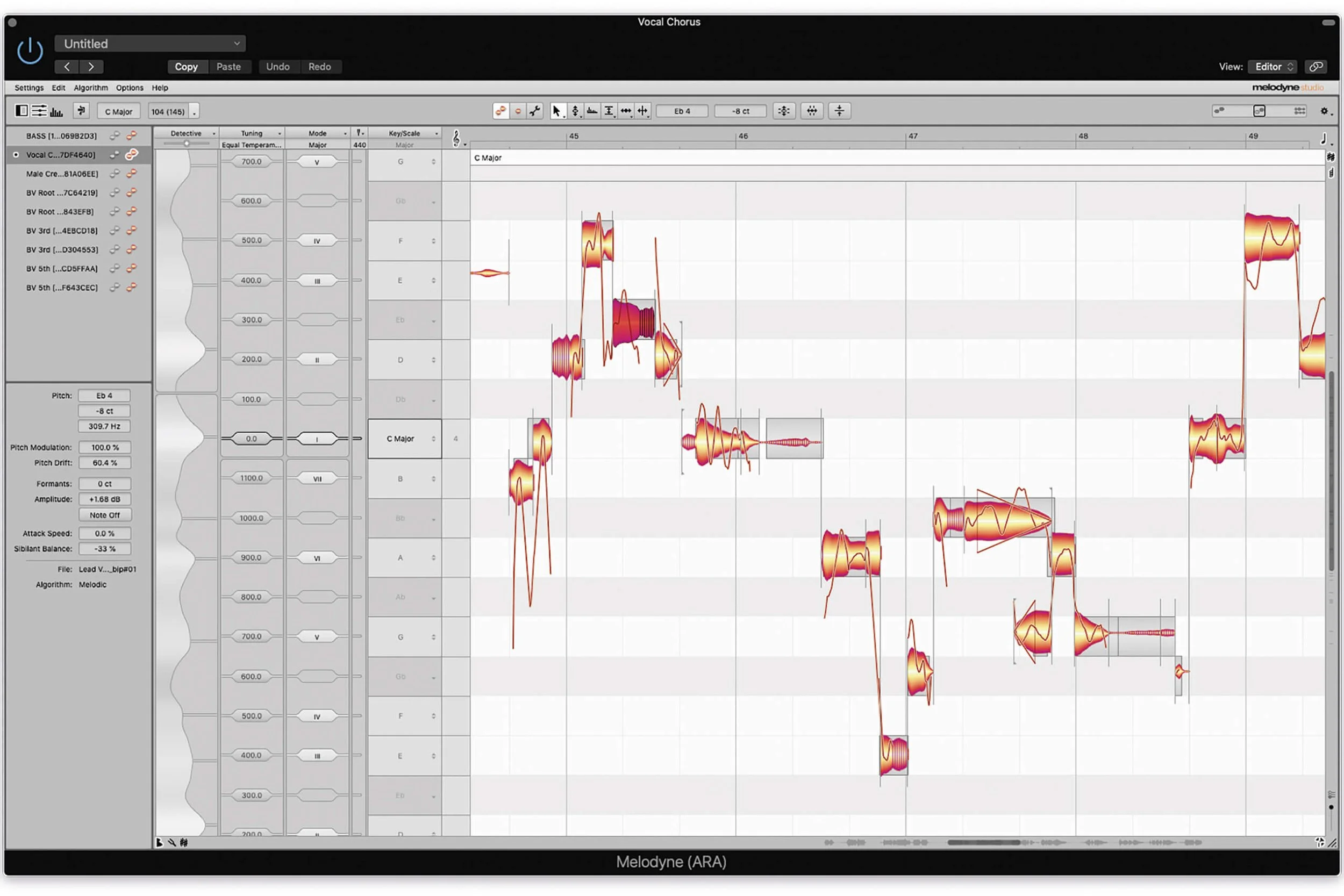The image size is (1344, 896).
Task: Toggle the plug-in power button
Action: coord(30,52)
